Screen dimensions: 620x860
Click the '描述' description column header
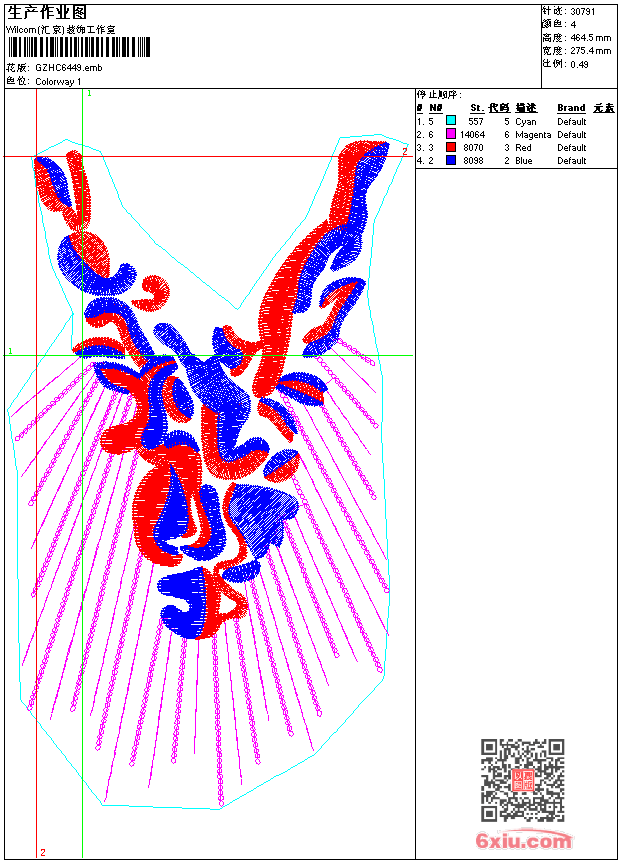(x=526, y=108)
